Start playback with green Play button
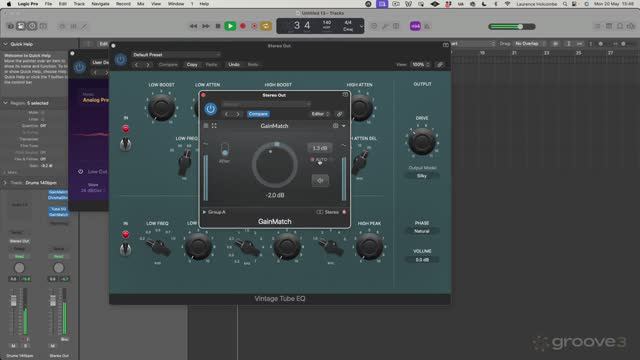The height and width of the screenshot is (360, 640). (x=230, y=26)
